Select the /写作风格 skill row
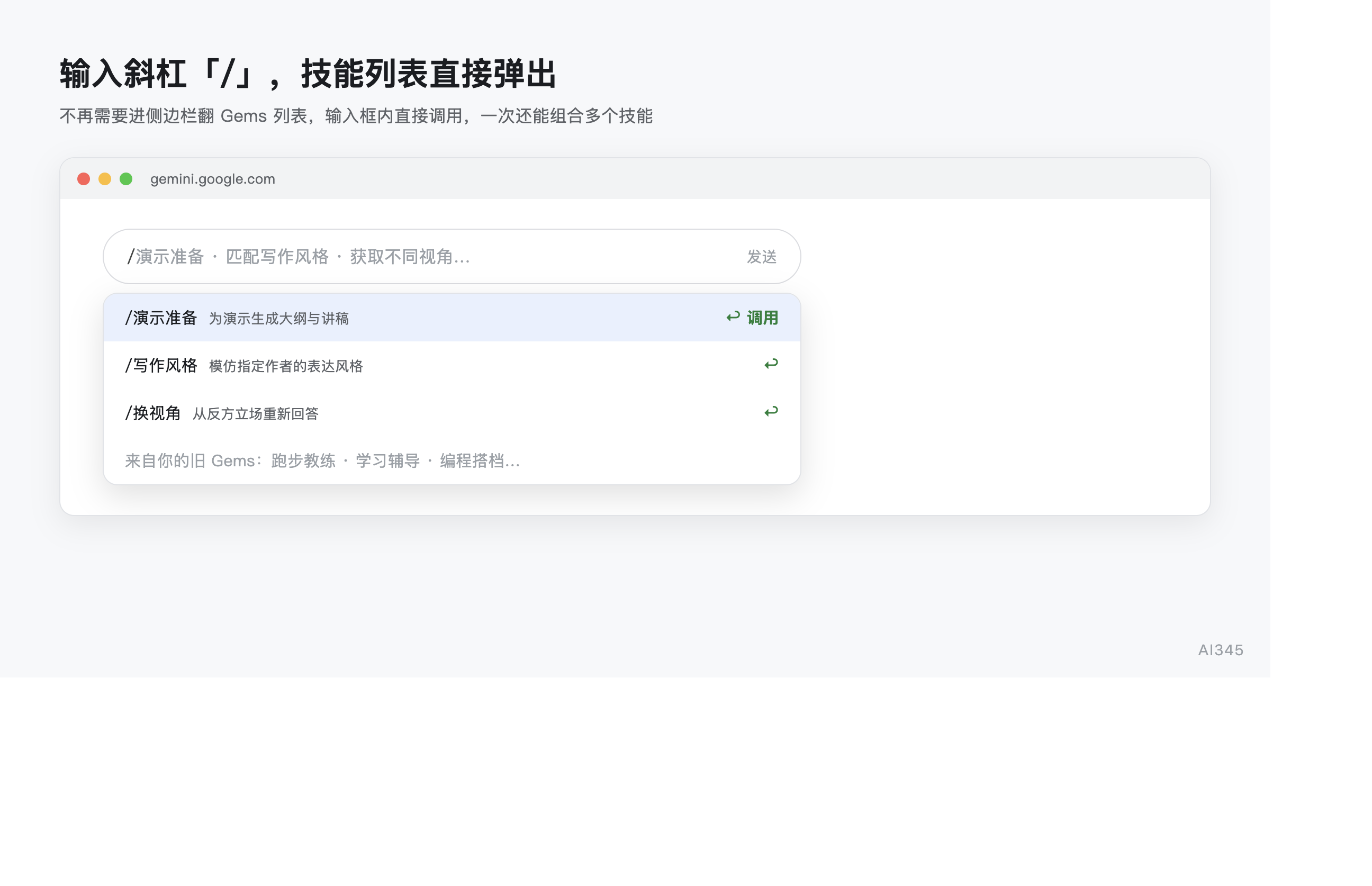The width and height of the screenshot is (1372, 886). click(452, 365)
